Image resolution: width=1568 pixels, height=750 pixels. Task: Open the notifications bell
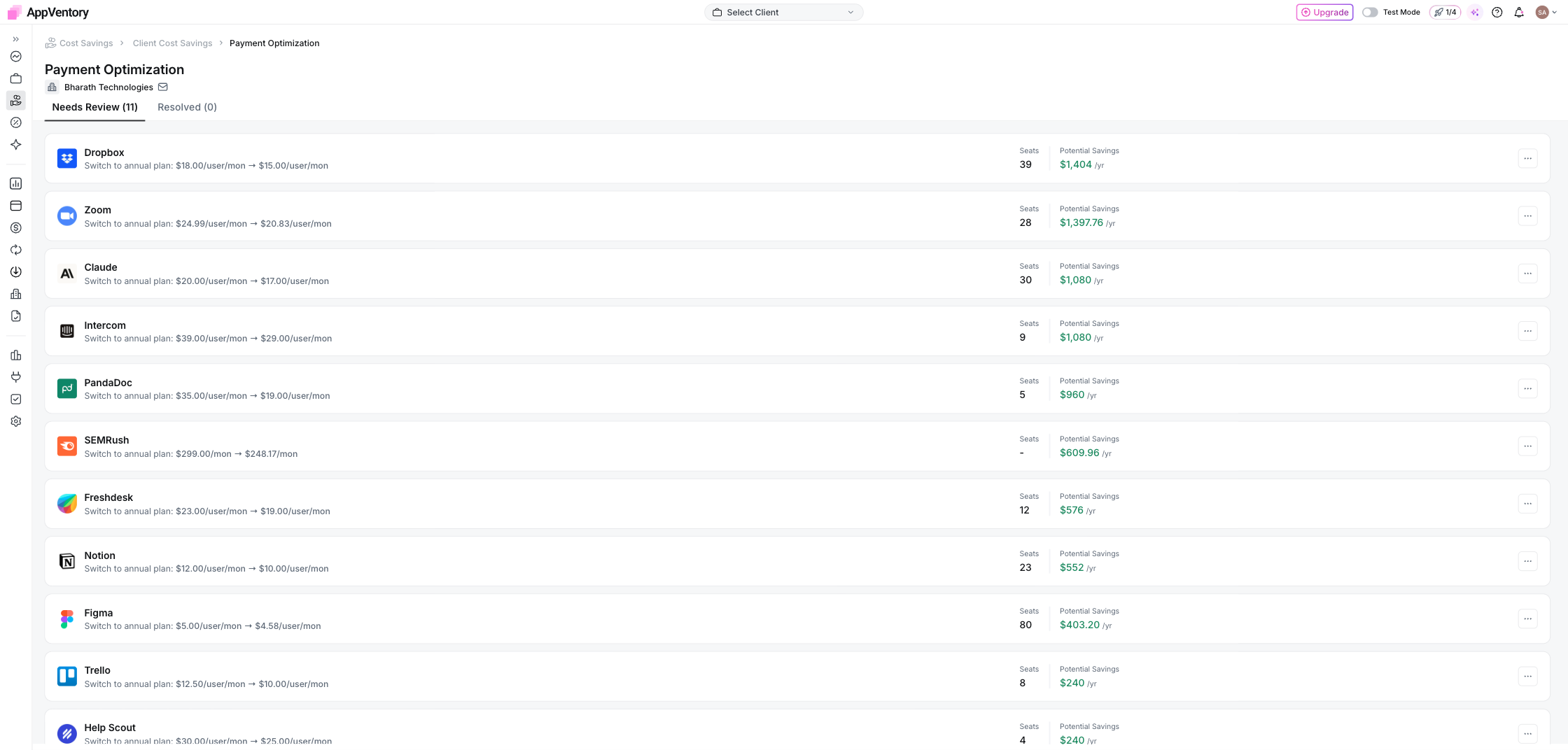click(1519, 13)
